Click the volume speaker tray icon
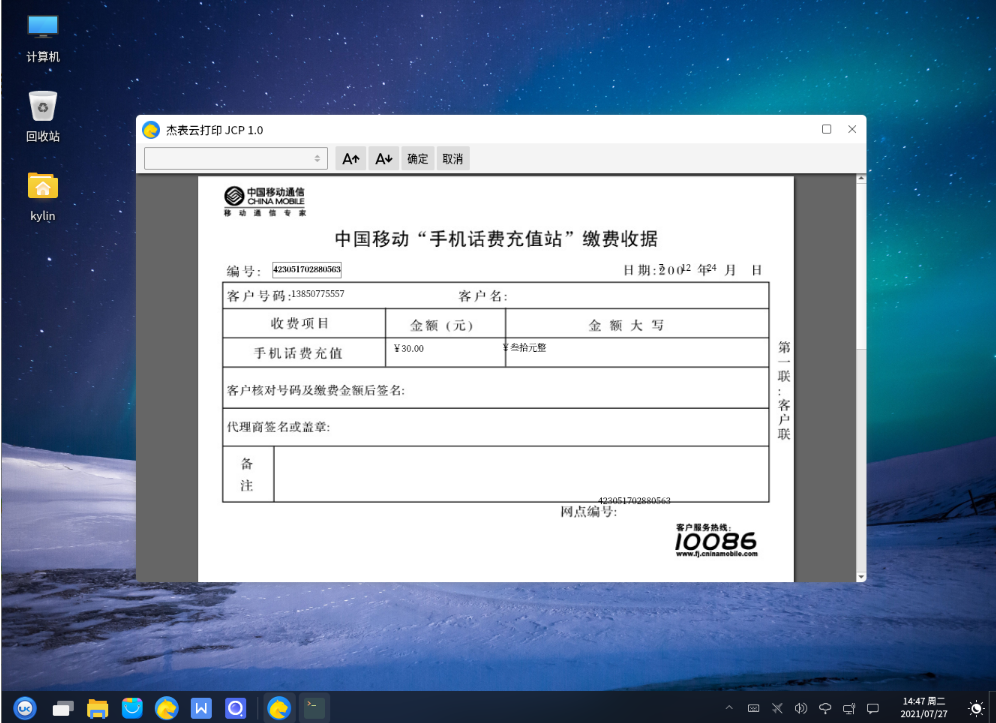The width and height of the screenshot is (996, 723). 801,708
